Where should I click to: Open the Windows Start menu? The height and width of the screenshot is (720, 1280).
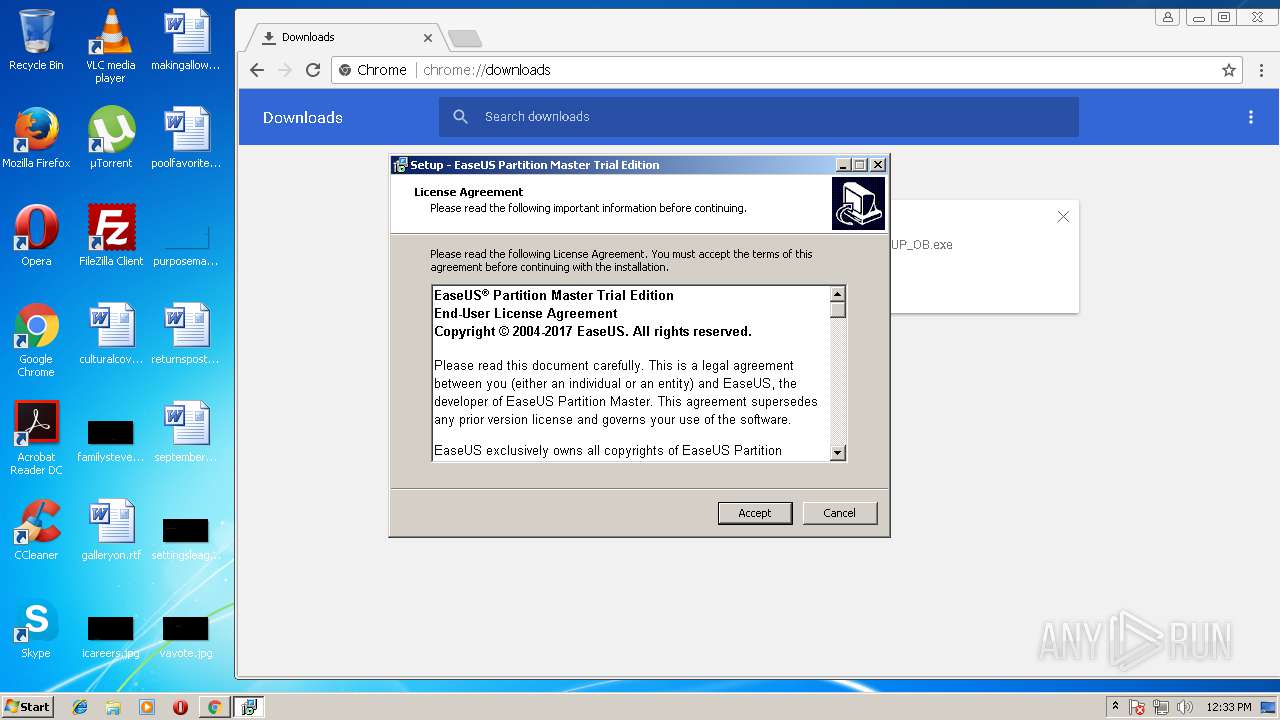28,706
